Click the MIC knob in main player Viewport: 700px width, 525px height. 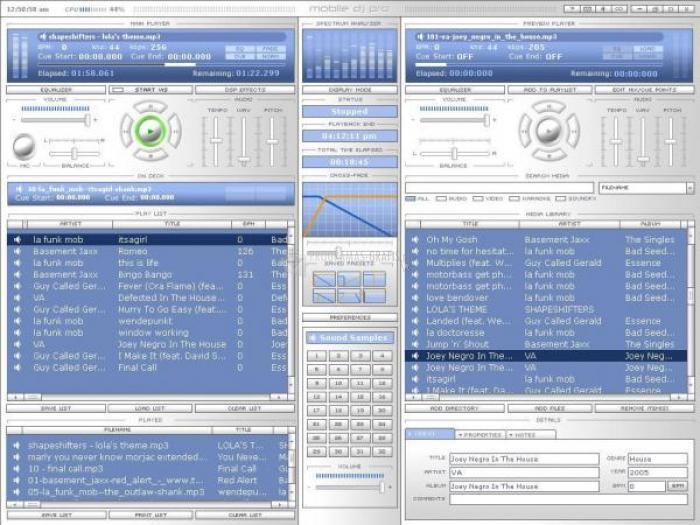[24, 147]
